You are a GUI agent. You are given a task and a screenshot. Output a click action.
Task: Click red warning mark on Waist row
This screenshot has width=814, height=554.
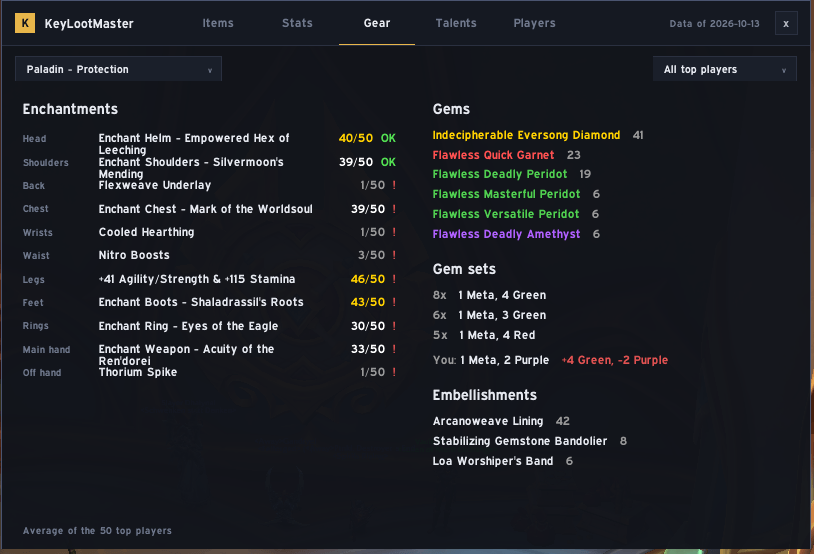395,255
